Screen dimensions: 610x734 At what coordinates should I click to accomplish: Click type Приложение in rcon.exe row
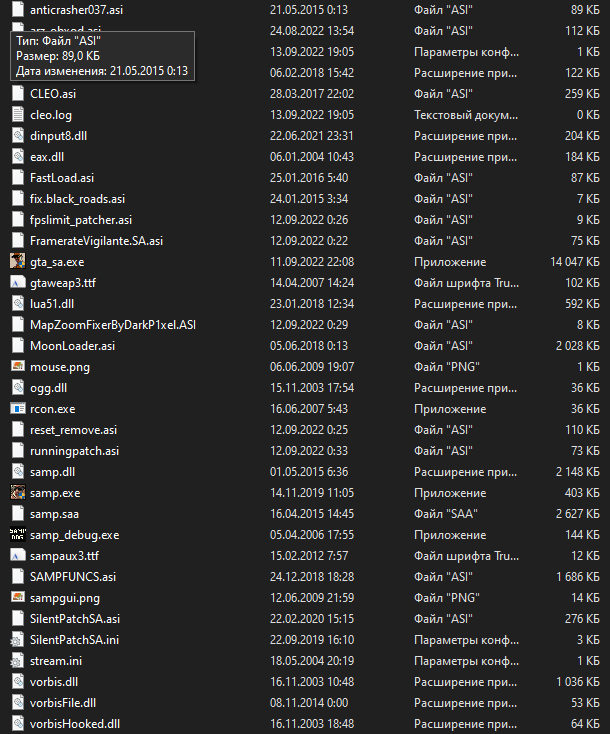coord(450,409)
